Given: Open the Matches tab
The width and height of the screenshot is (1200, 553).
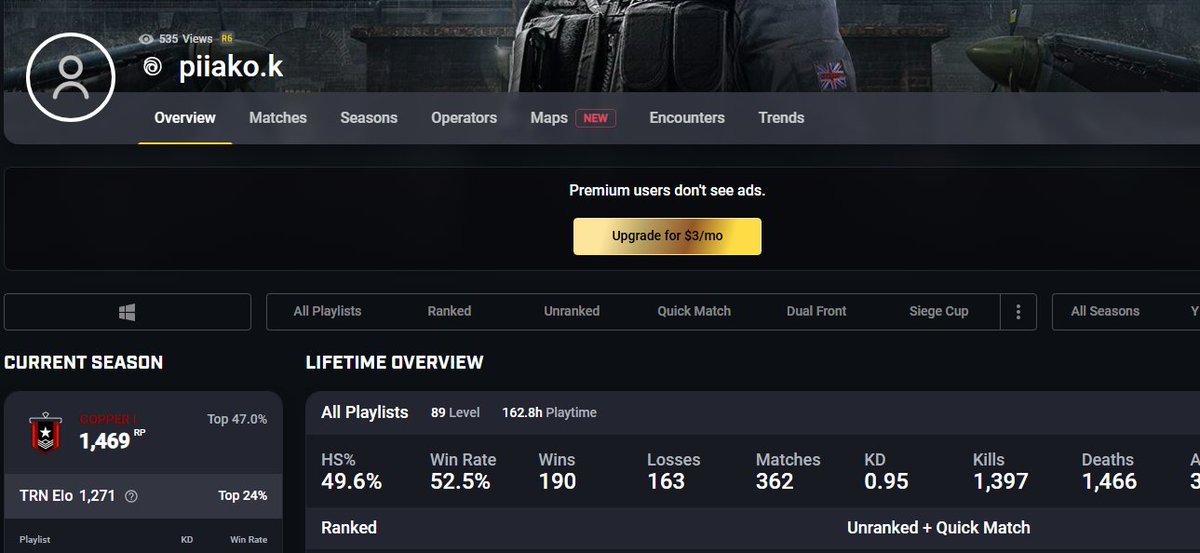Looking at the screenshot, I should tap(278, 118).
